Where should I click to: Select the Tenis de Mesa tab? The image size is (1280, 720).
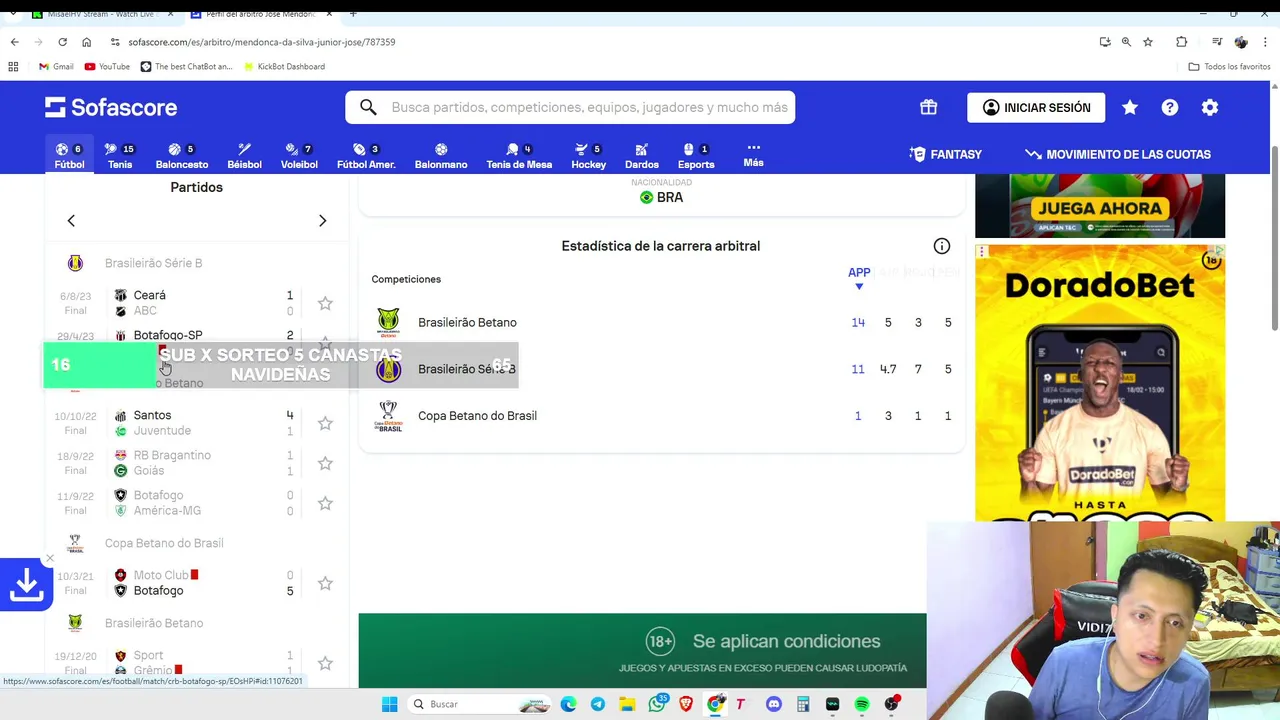(519, 155)
